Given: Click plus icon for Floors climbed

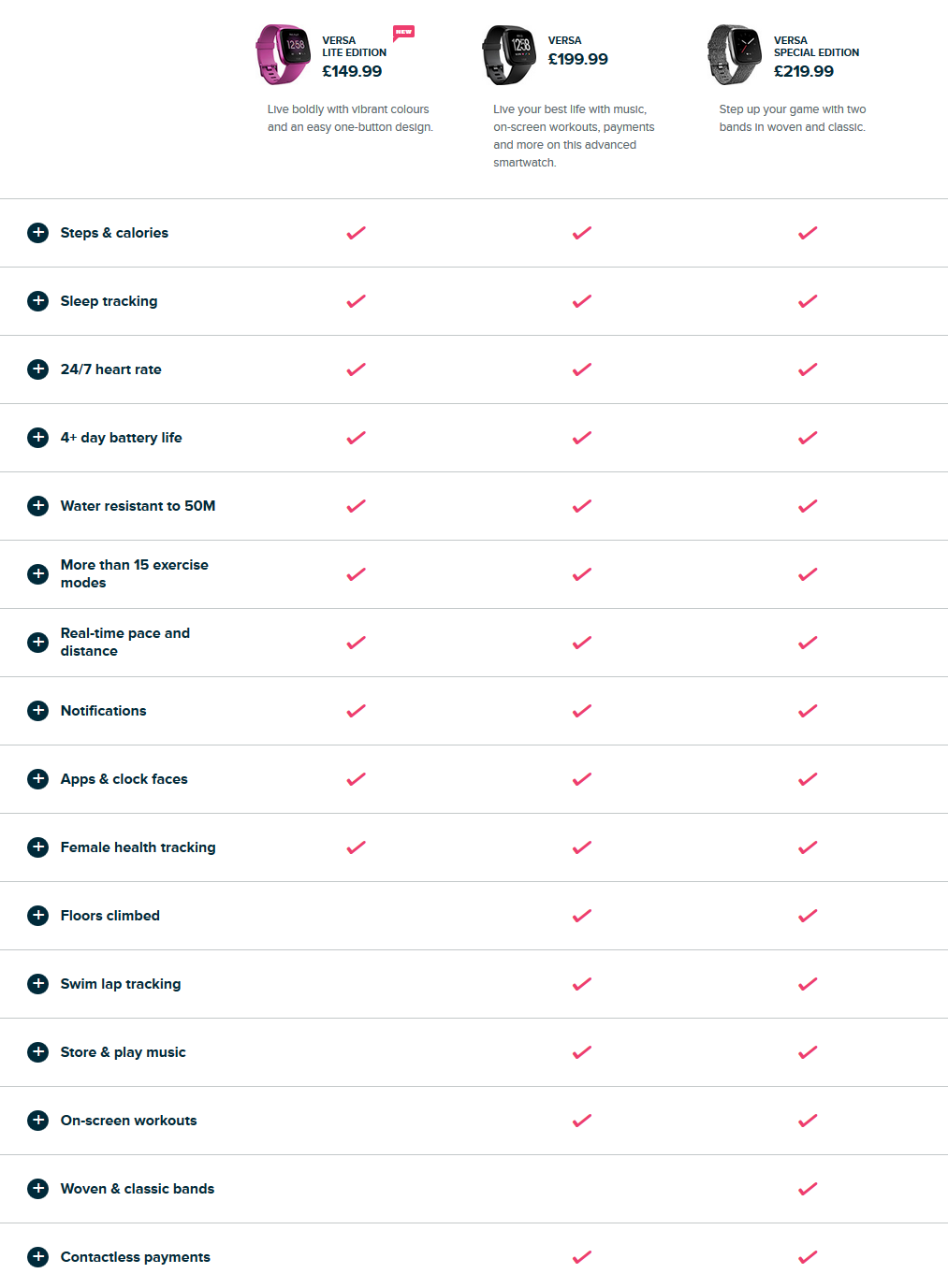Looking at the screenshot, I should point(37,916).
